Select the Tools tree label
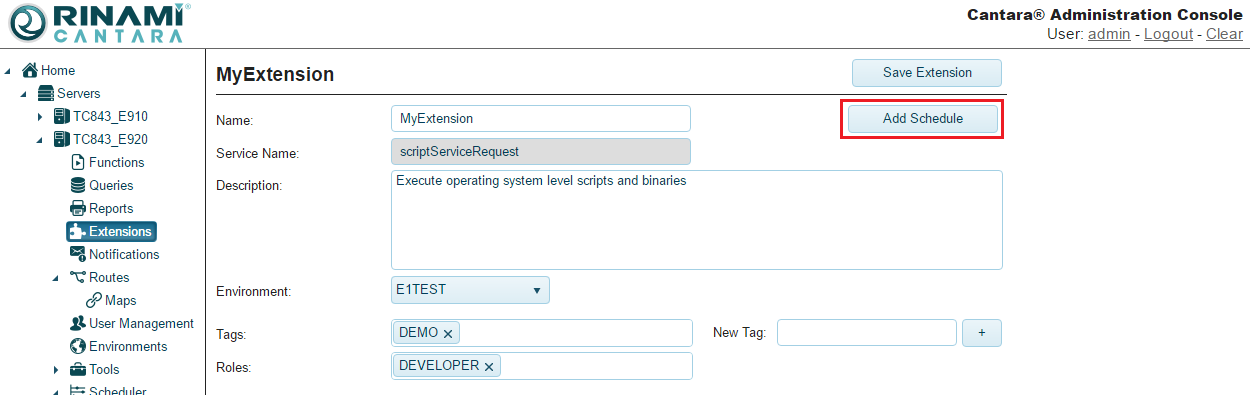This screenshot has height=395, width=1250. pyautogui.click(x=104, y=370)
